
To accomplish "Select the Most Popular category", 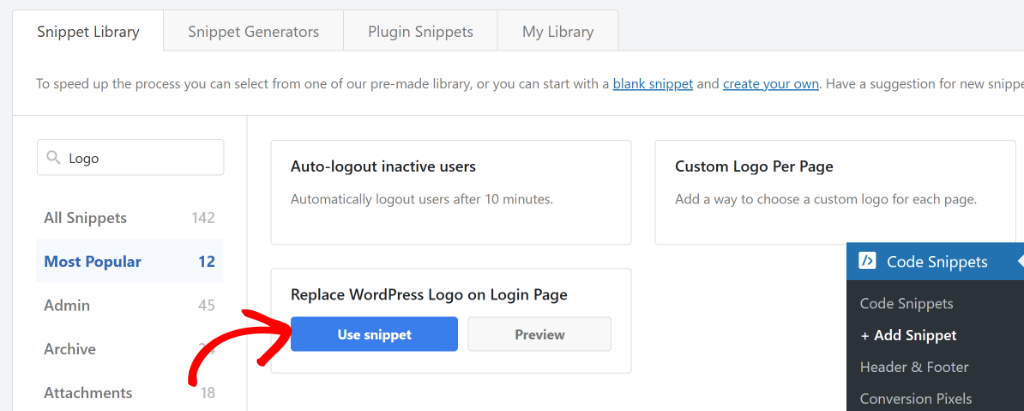I will pos(92,262).
